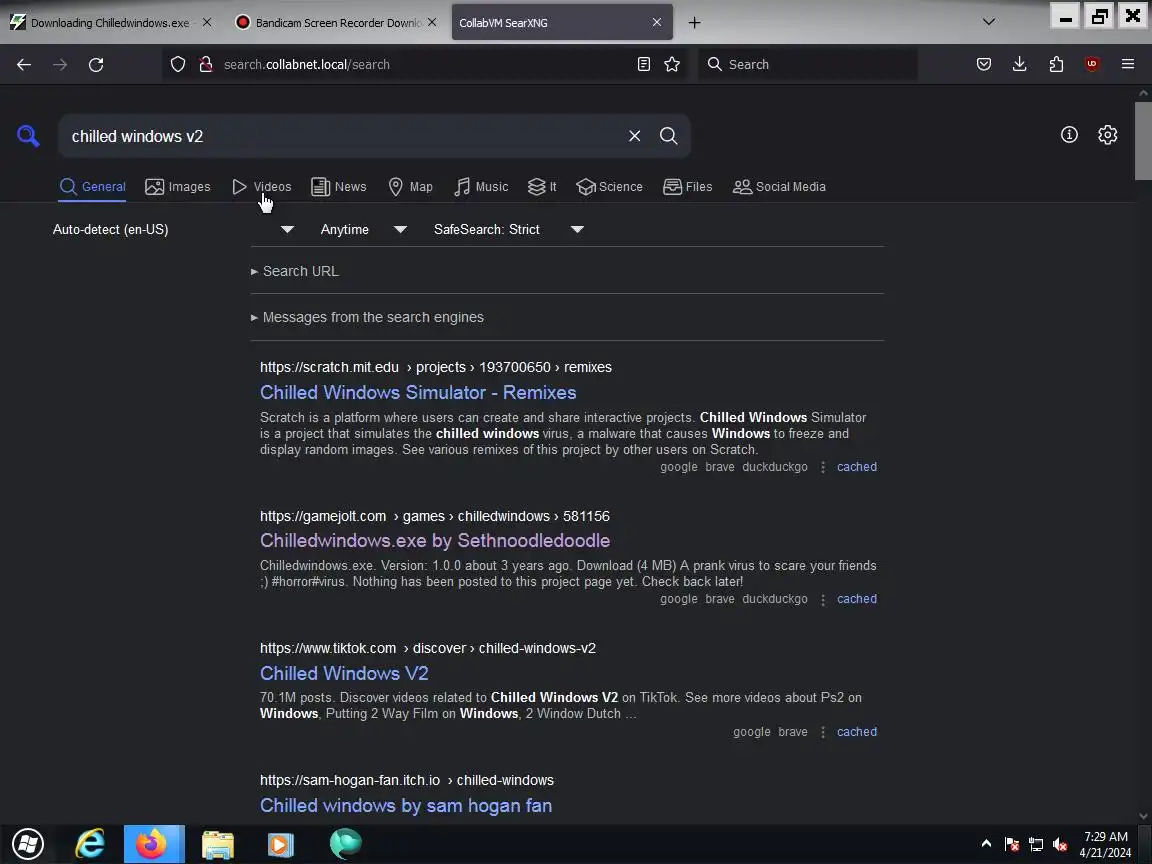
Task: Open the Pocket save icon
Action: click(984, 65)
